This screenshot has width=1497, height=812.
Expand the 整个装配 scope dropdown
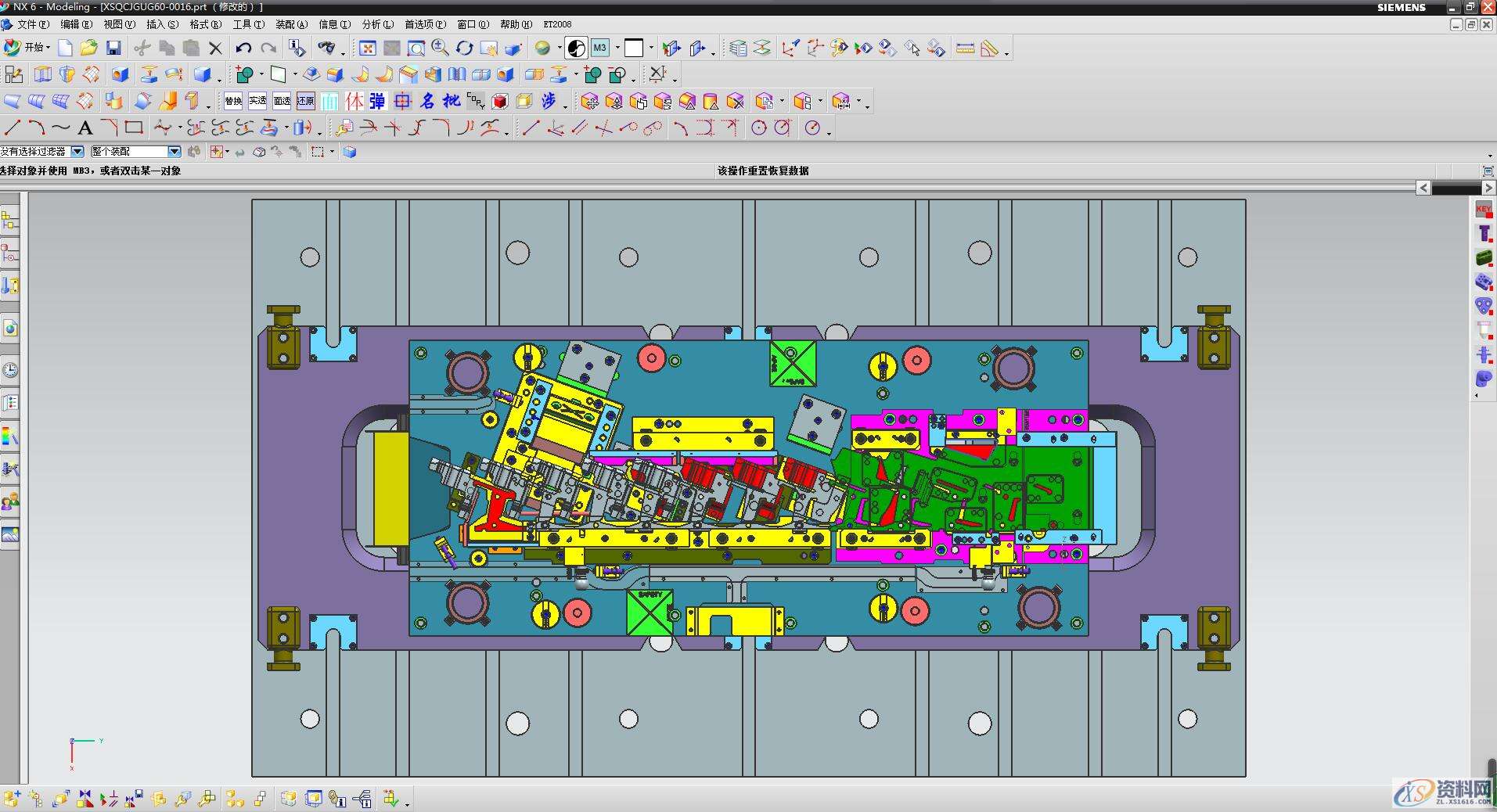pos(174,152)
